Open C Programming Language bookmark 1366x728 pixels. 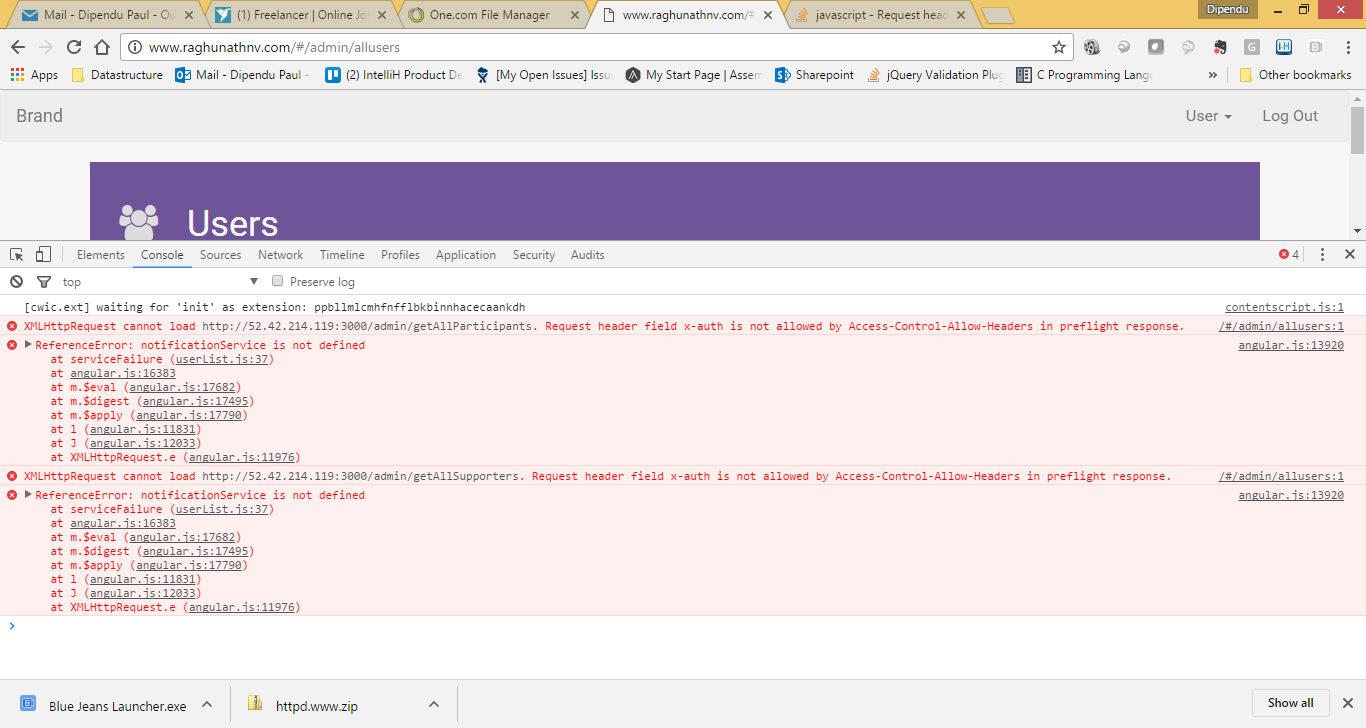click(1084, 75)
